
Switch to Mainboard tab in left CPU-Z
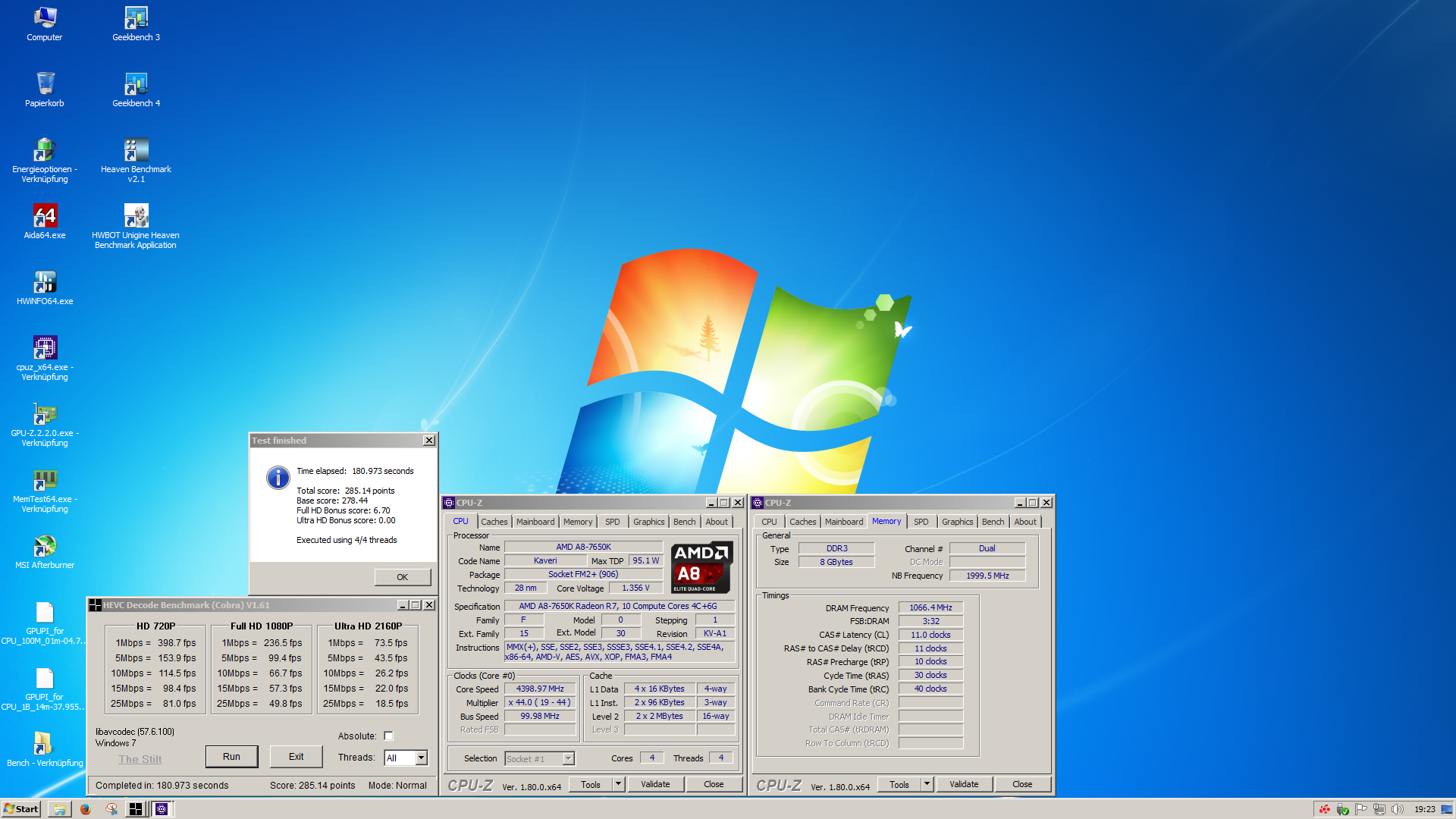(x=535, y=522)
